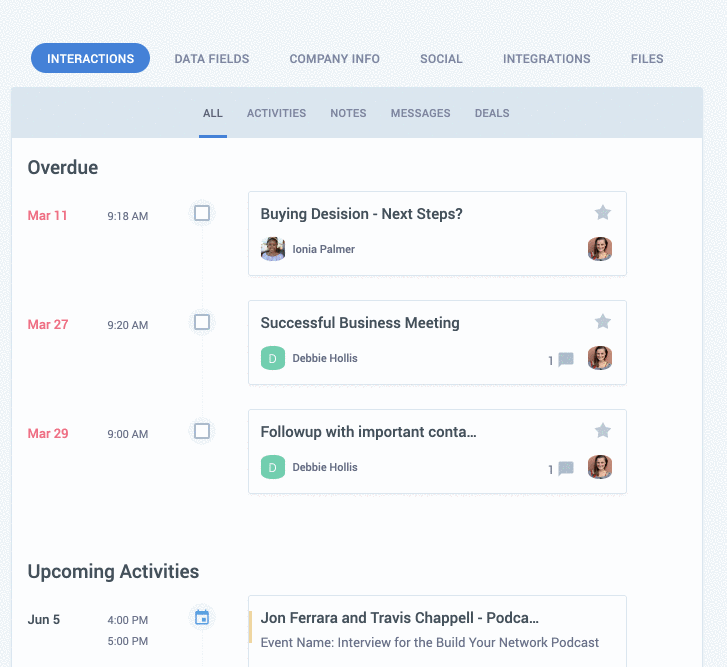Click Debbie Hollis name under Successful Business Meeting
The height and width of the screenshot is (667, 727).
click(x=325, y=358)
